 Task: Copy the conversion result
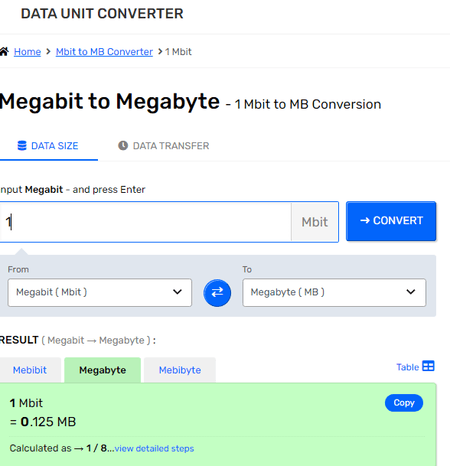[404, 403]
